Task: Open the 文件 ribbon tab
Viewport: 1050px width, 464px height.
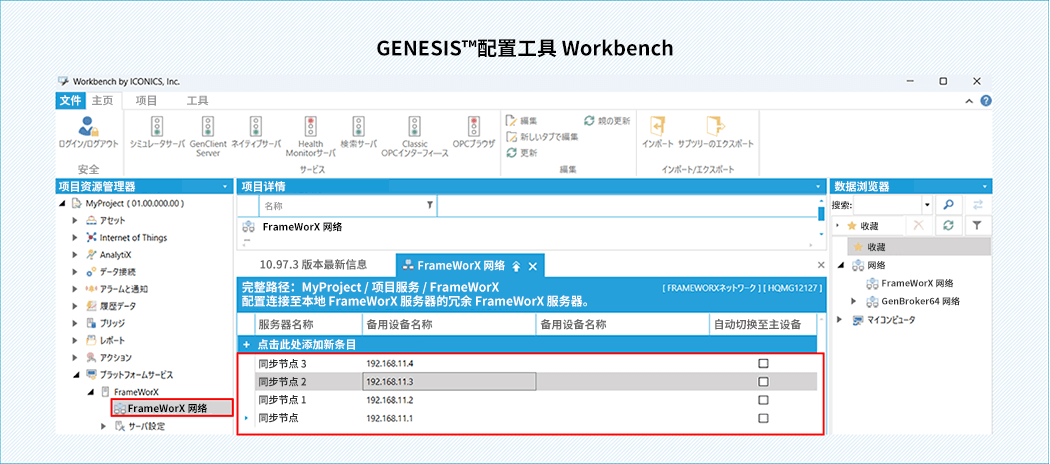Action: click(70, 100)
